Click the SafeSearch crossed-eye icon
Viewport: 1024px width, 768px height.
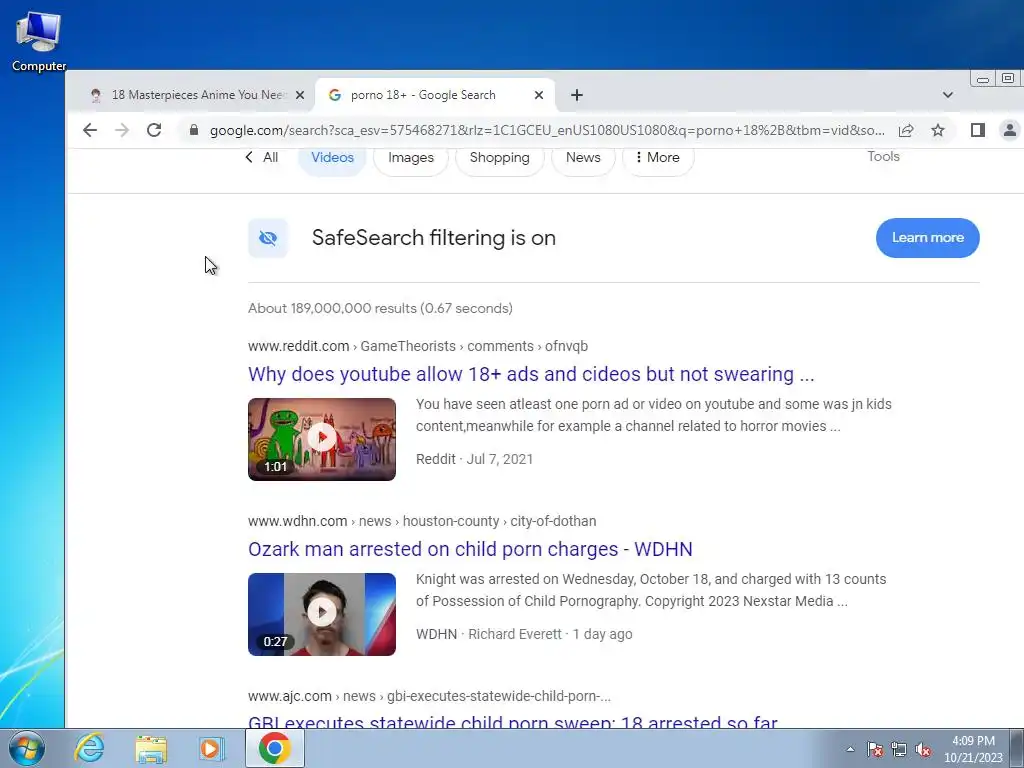[268, 238]
